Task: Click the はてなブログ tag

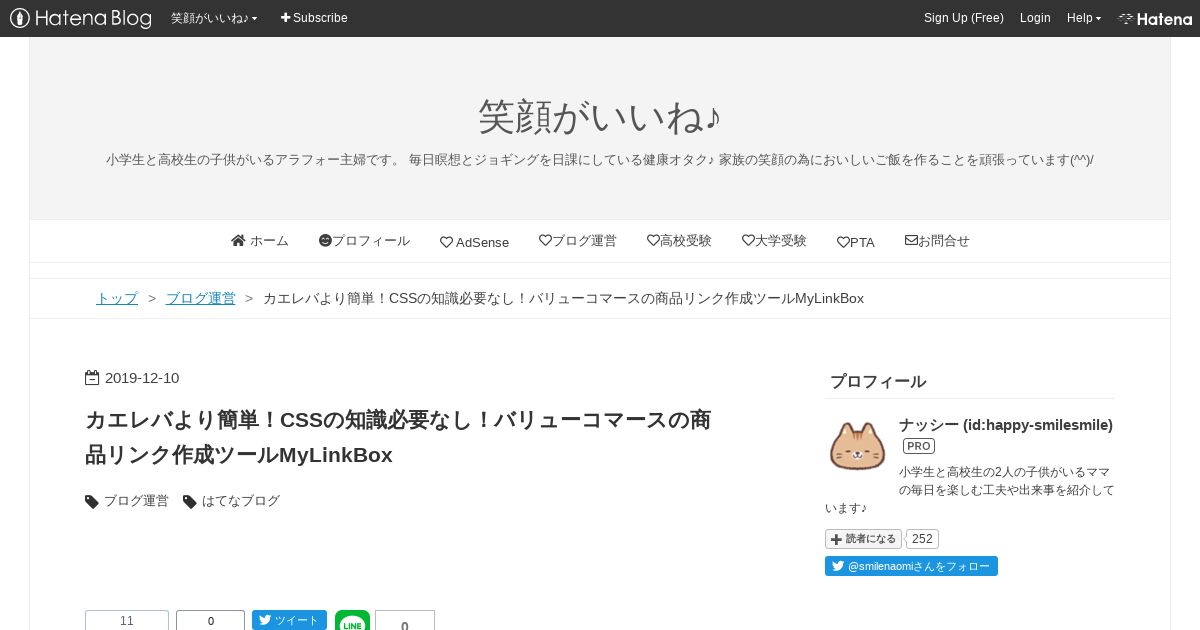Action: pyautogui.click(x=241, y=501)
